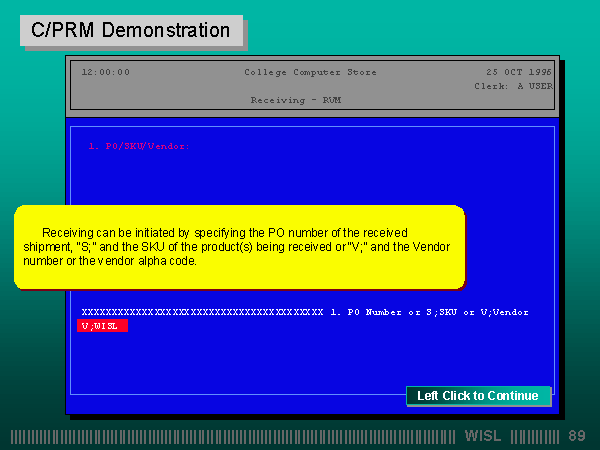
Task: Click the Left Click to Continue button
Action: pyautogui.click(x=478, y=396)
